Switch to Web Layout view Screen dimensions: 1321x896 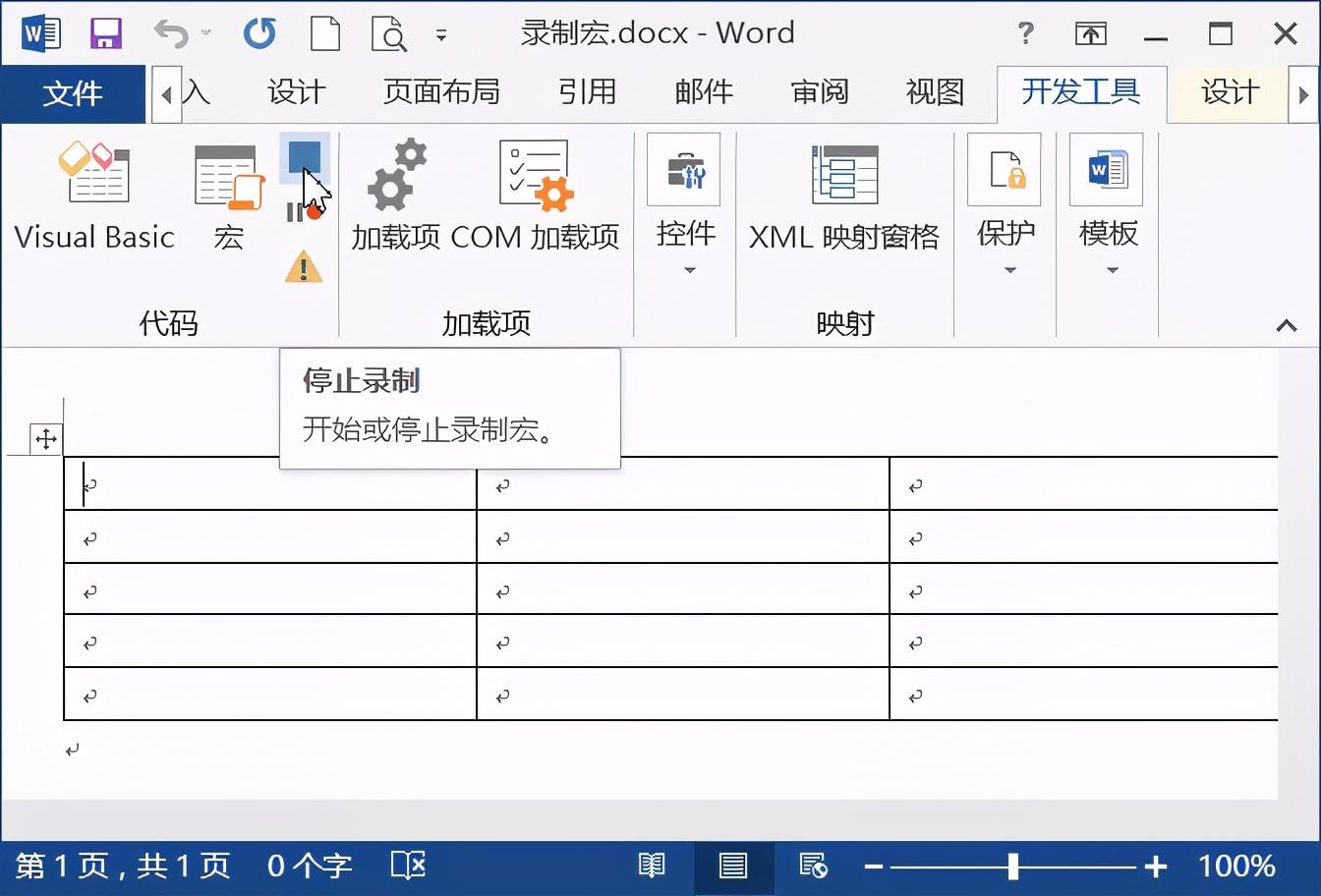coord(814,866)
